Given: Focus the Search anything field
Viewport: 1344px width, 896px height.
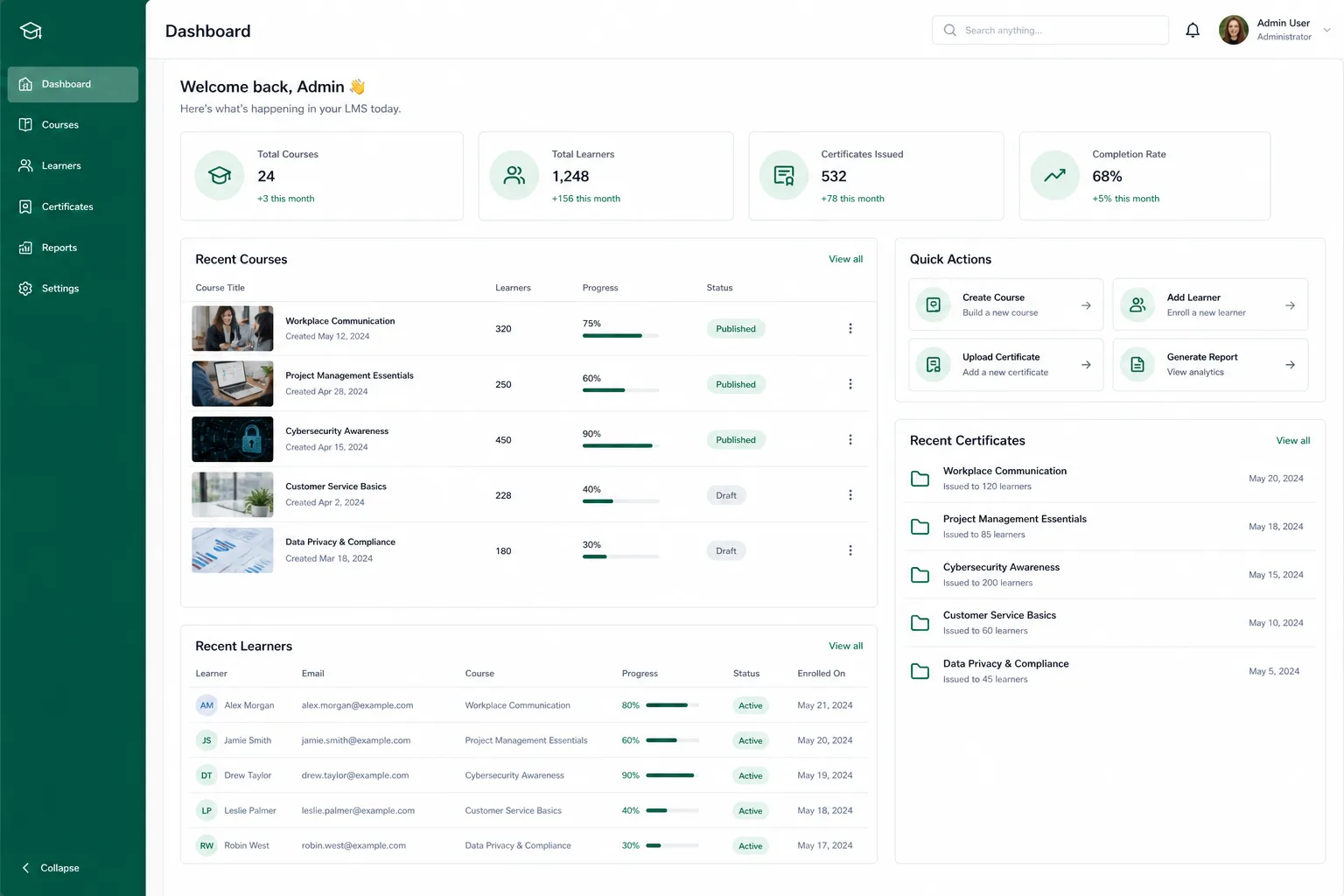Looking at the screenshot, I should point(1050,30).
